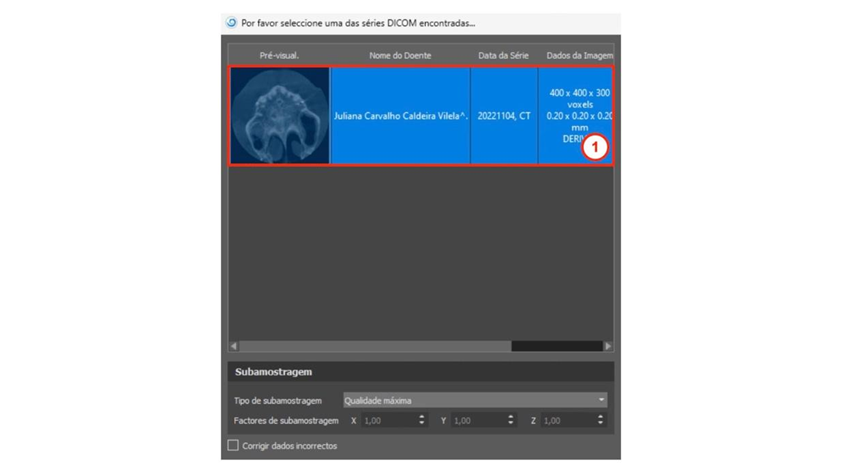Click the horizontal scrollbar track
This screenshot has height=473, width=842.
(x=370, y=346)
